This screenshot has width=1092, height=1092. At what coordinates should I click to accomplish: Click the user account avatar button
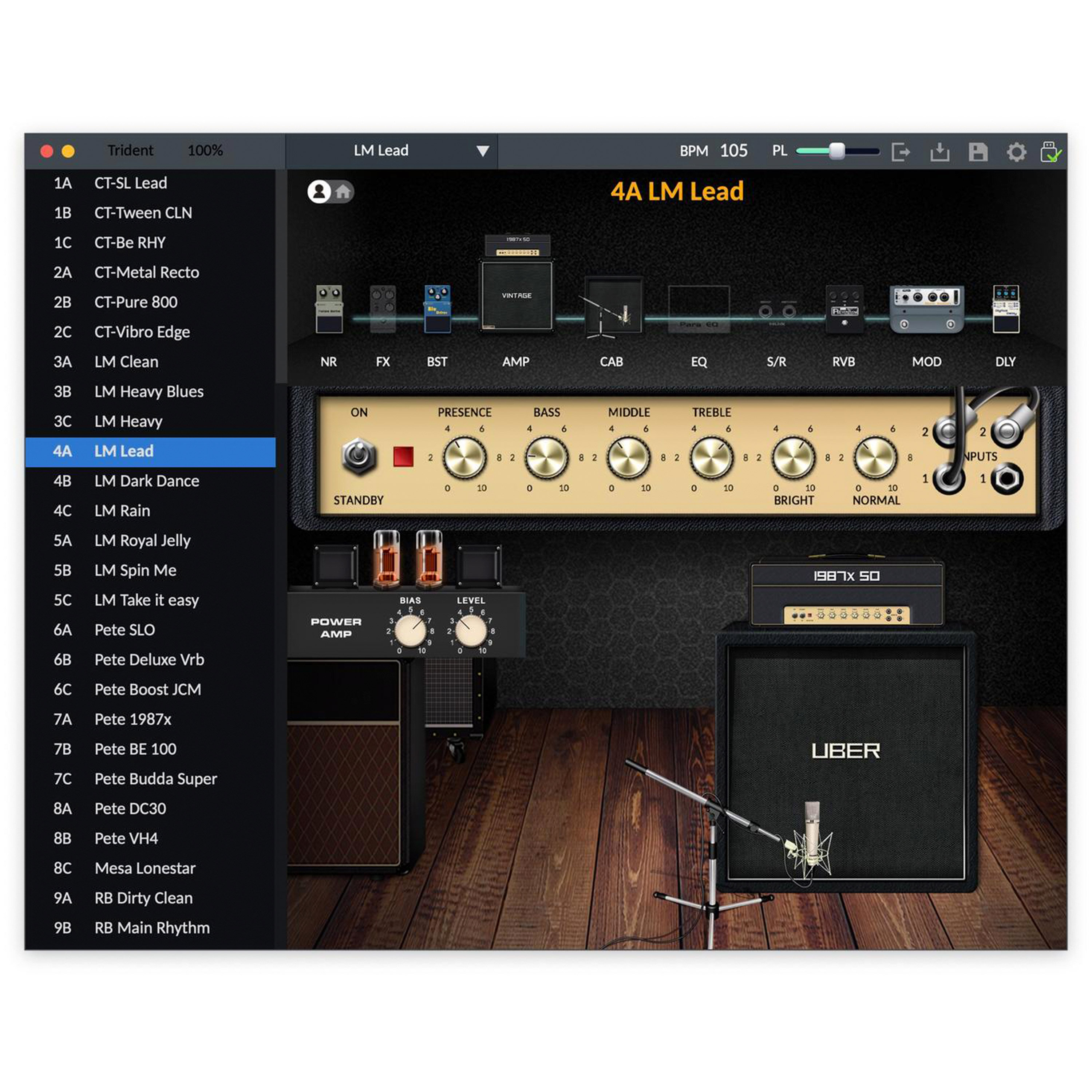point(320,192)
